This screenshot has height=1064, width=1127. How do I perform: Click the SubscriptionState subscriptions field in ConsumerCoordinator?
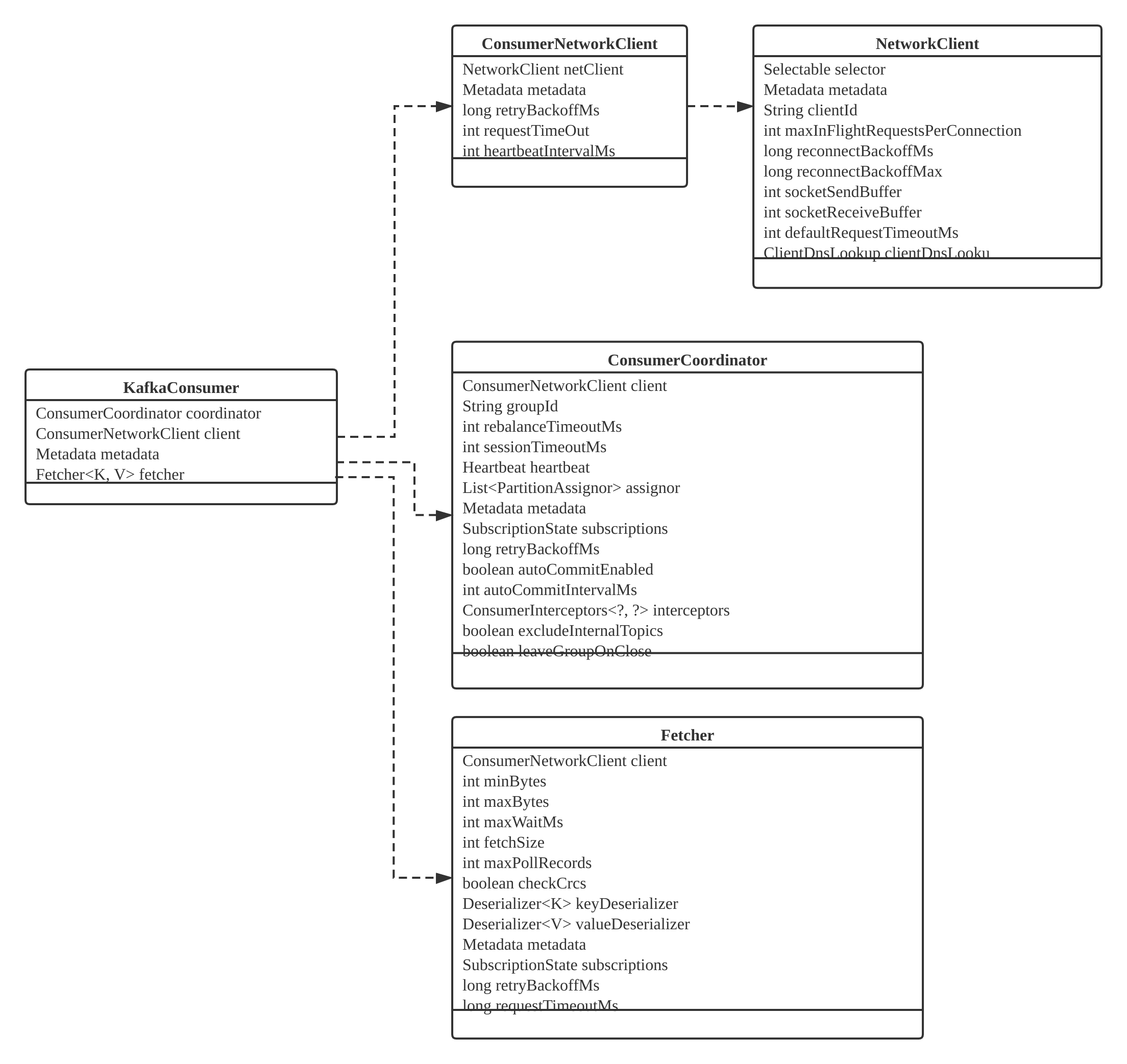(565, 540)
